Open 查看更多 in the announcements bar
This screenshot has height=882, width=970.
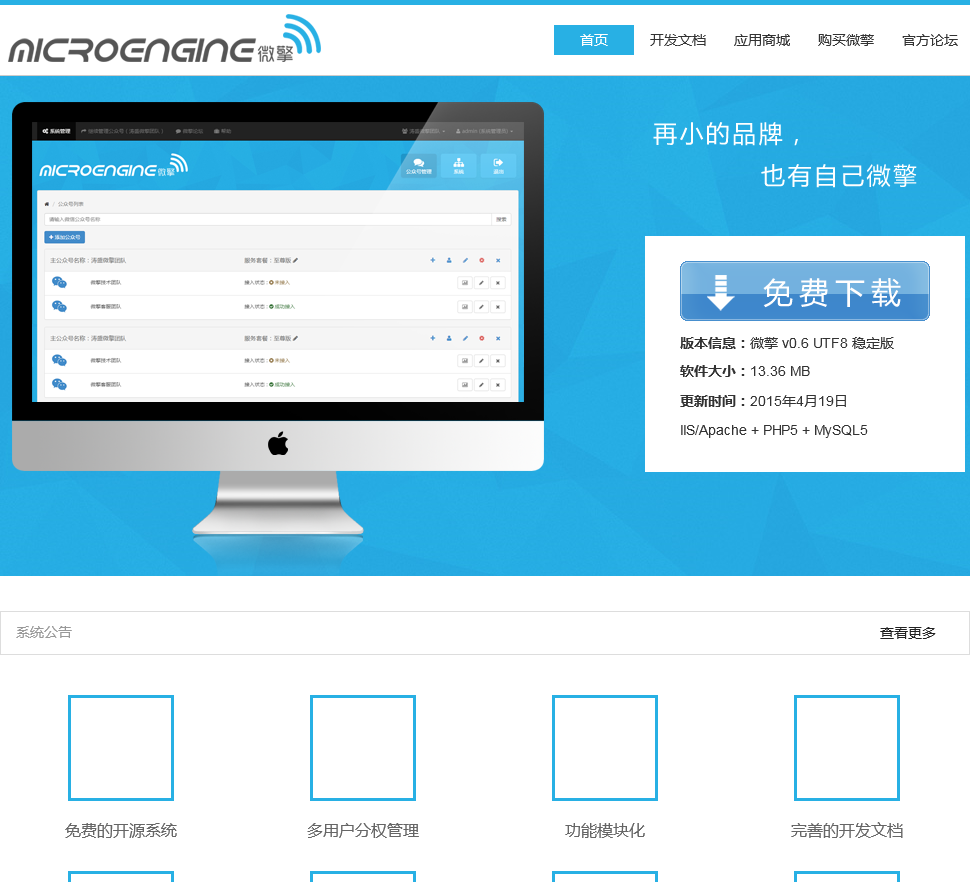click(x=908, y=633)
